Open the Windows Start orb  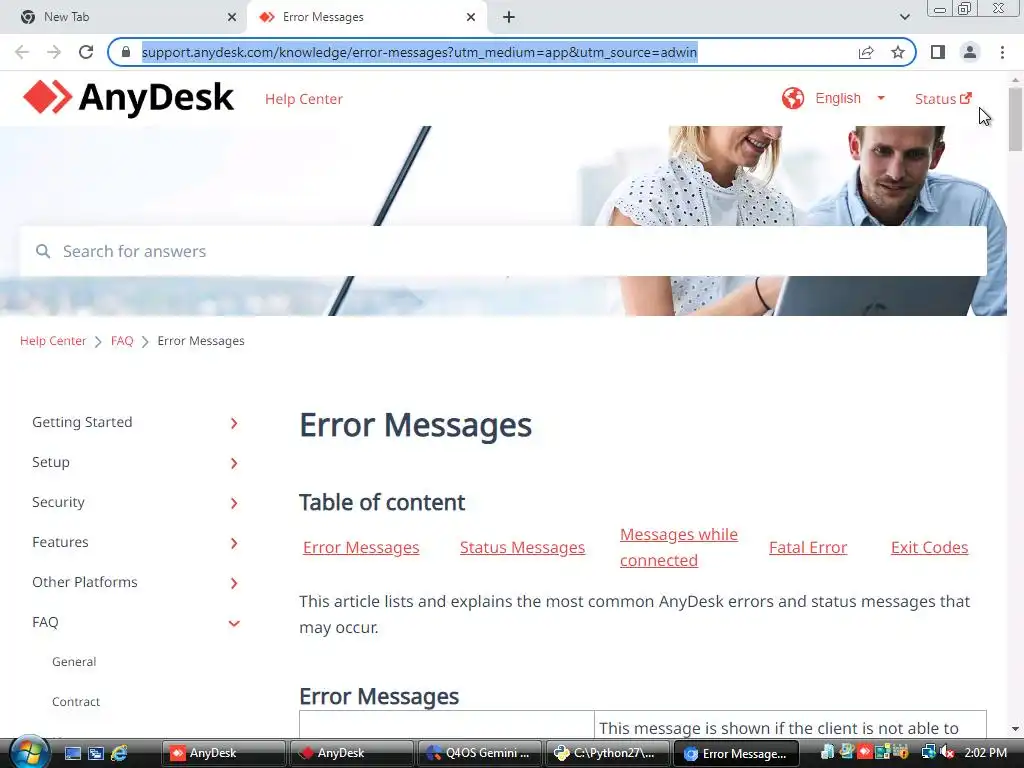(29, 753)
